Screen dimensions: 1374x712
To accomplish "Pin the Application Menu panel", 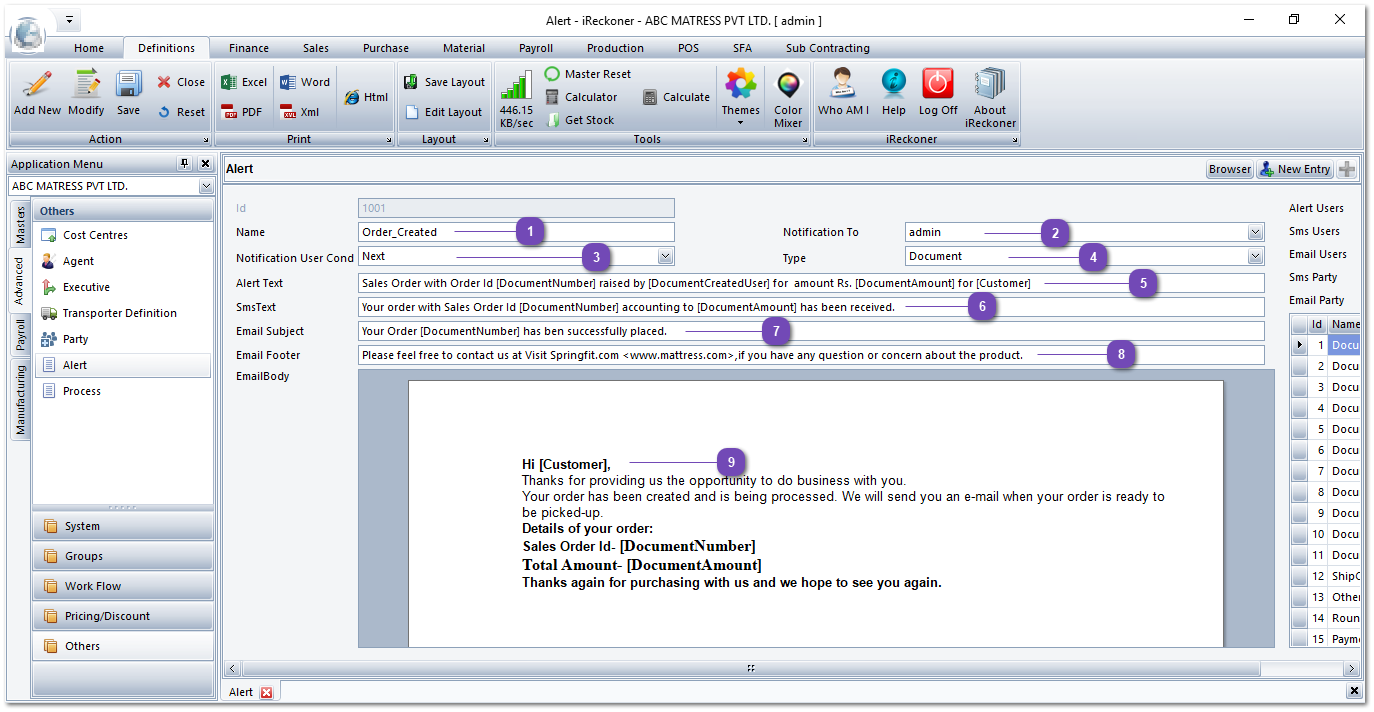I will pos(184,164).
